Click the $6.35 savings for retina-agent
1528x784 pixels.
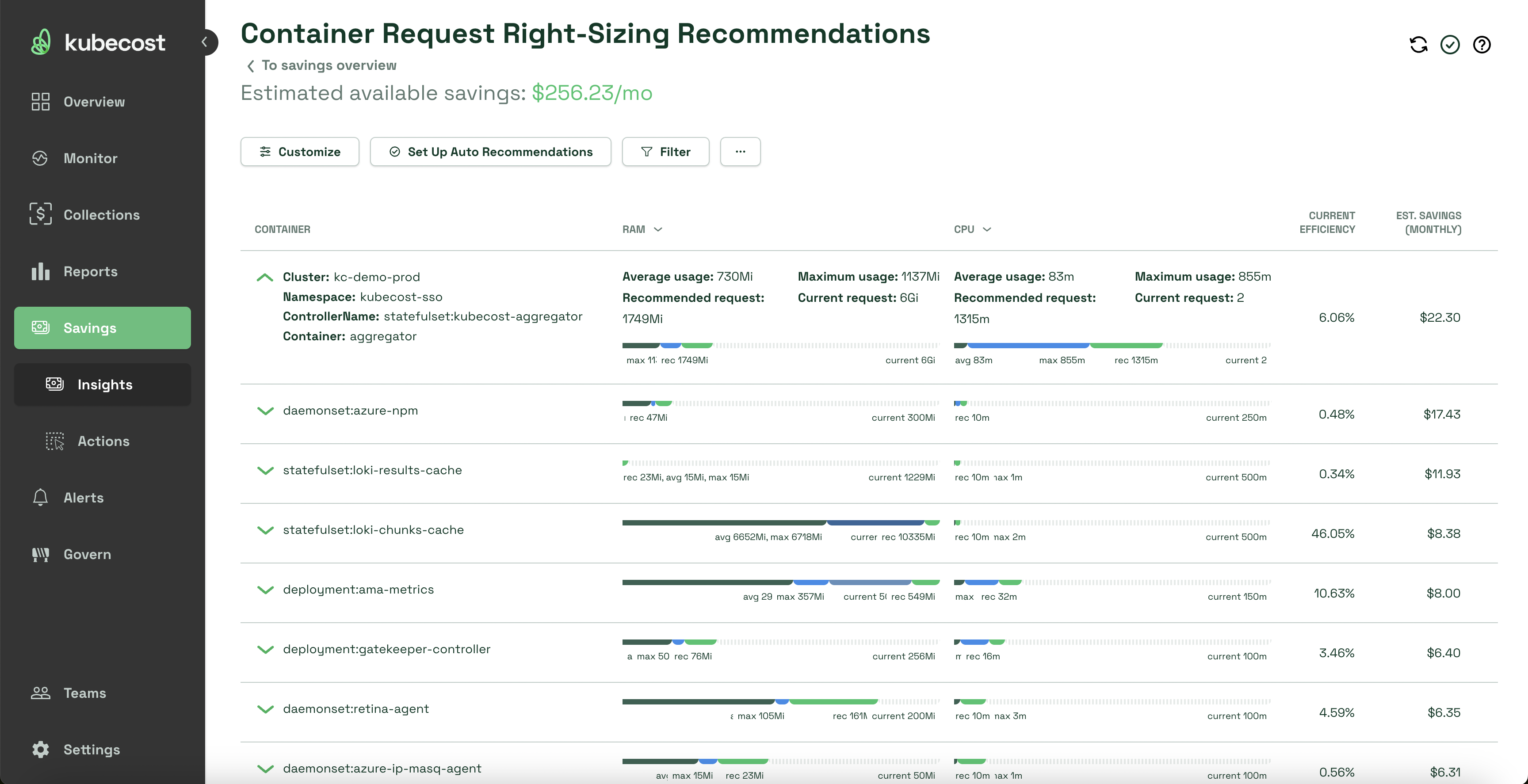[x=1444, y=712]
